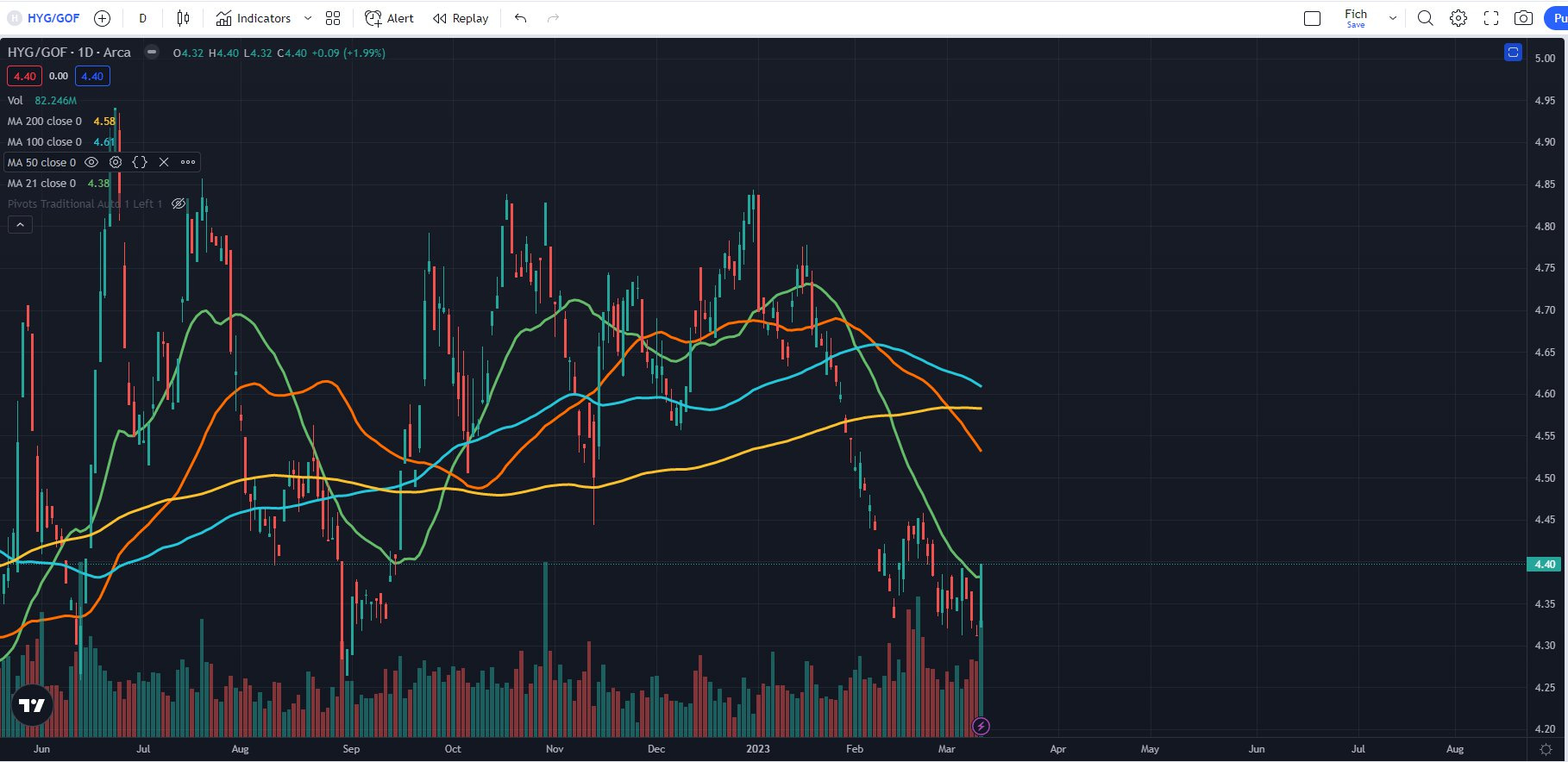View the MA 50 source code braces
Screen dimensions: 1568x762
point(140,162)
